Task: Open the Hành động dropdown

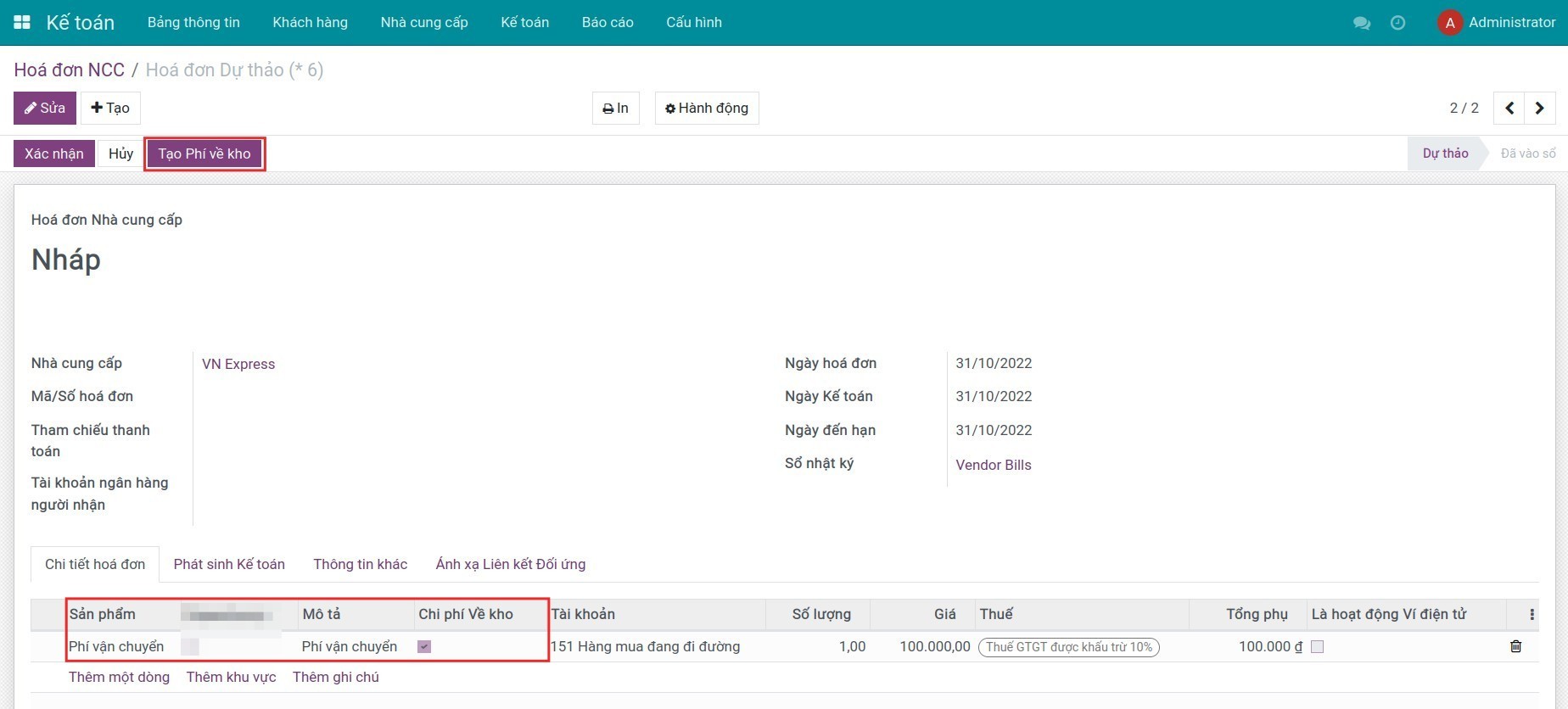Action: [x=706, y=108]
